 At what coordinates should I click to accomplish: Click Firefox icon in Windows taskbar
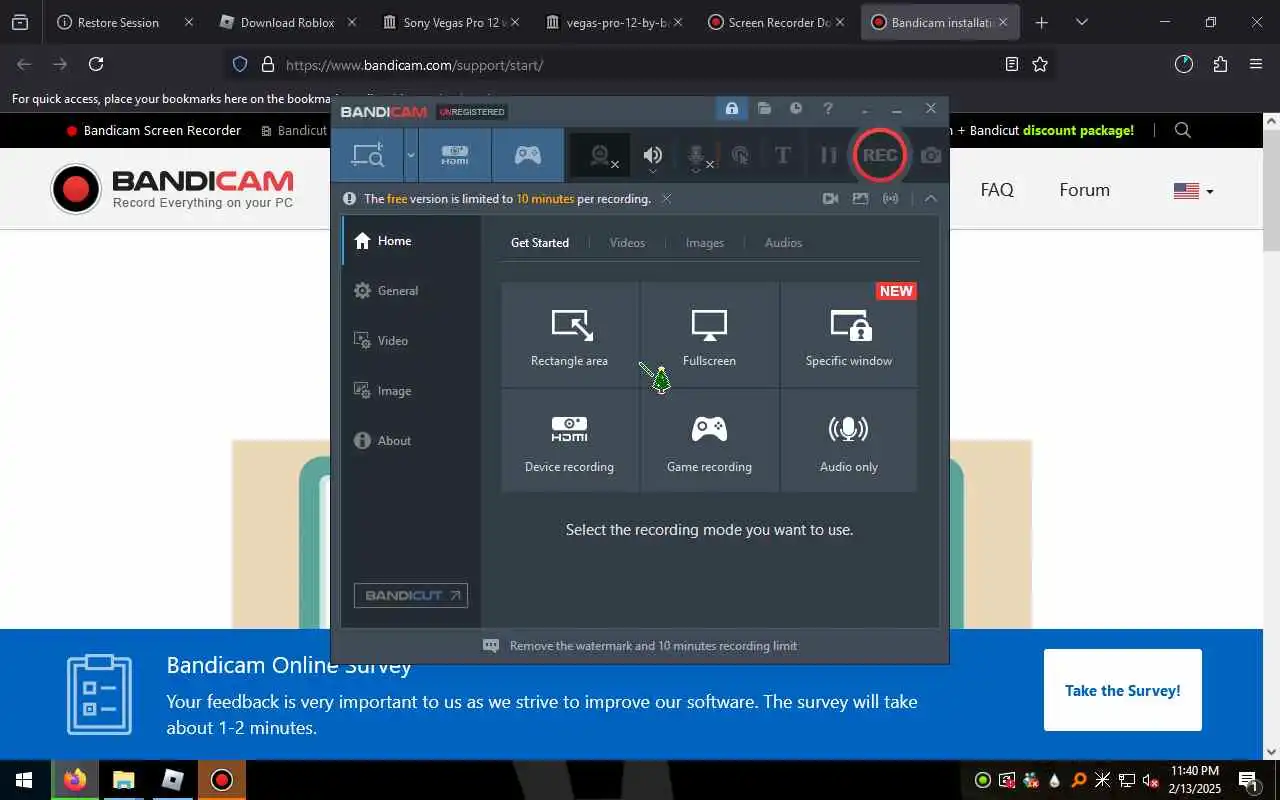[x=74, y=780]
